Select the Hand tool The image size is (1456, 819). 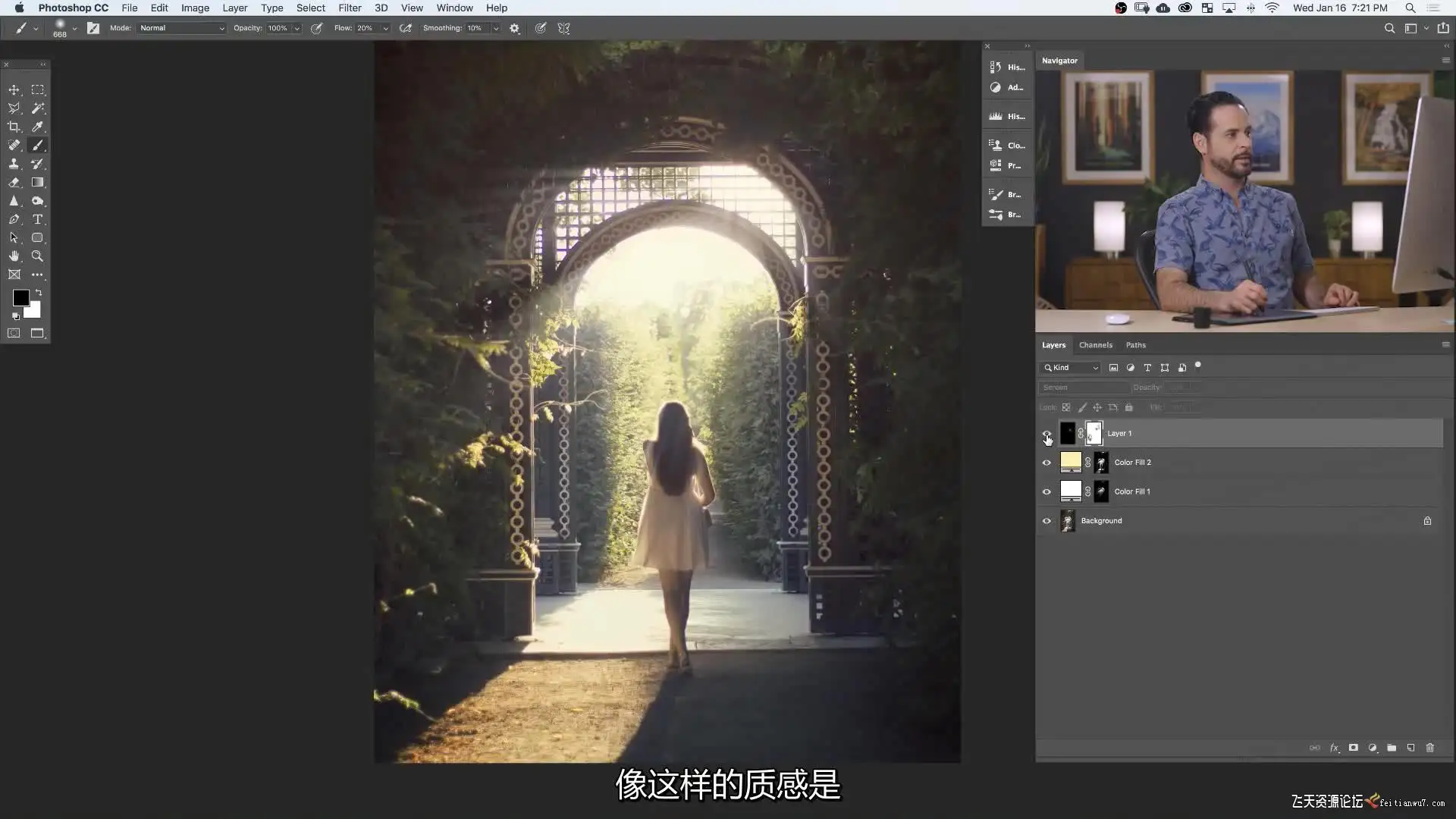[14, 256]
